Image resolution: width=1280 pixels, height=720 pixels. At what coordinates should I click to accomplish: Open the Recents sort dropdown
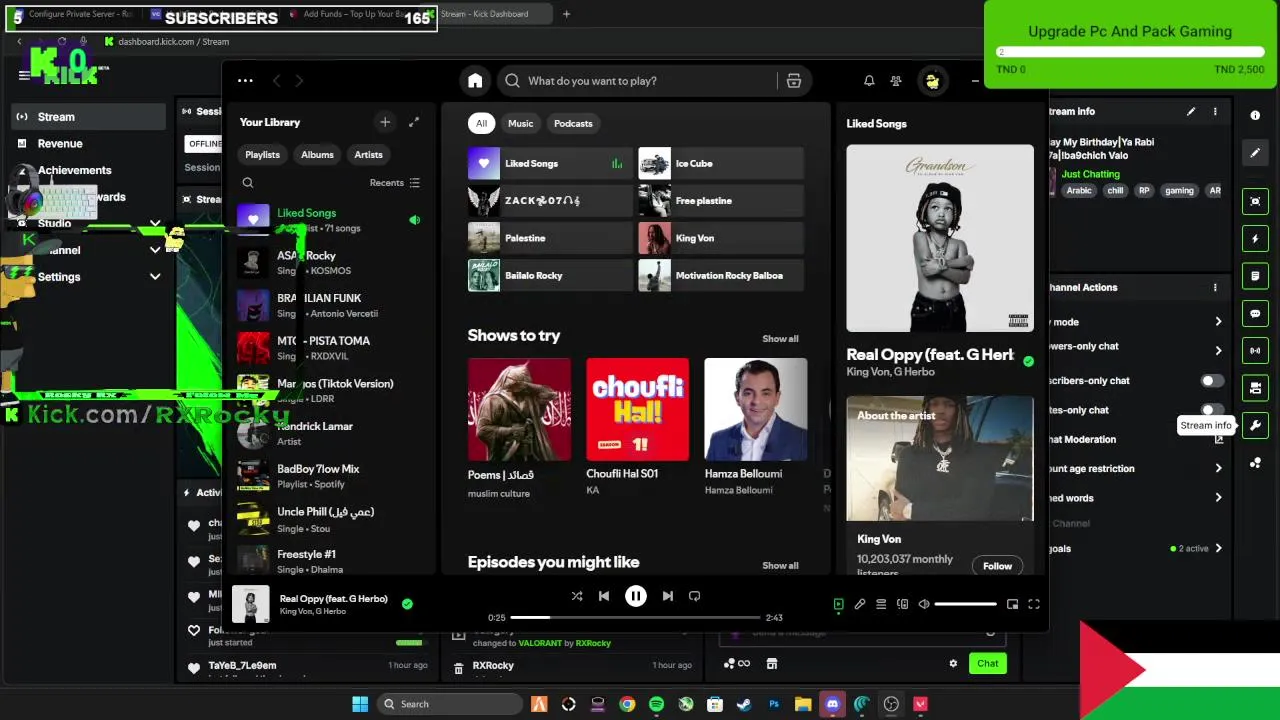tap(395, 183)
